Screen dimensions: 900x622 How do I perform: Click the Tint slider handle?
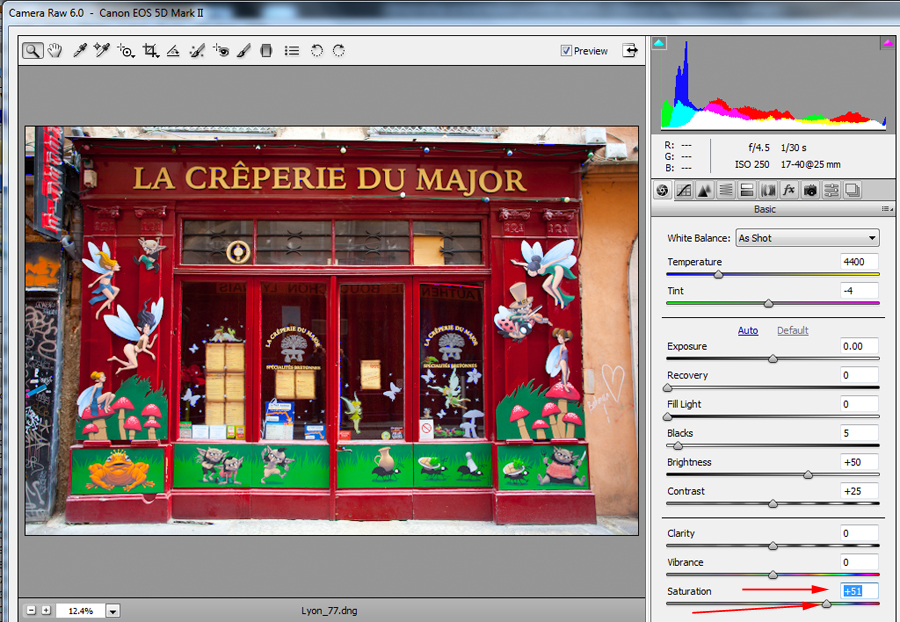769,304
